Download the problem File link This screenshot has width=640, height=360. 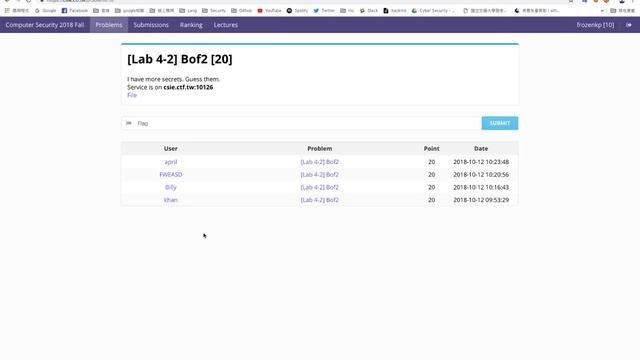pos(132,95)
